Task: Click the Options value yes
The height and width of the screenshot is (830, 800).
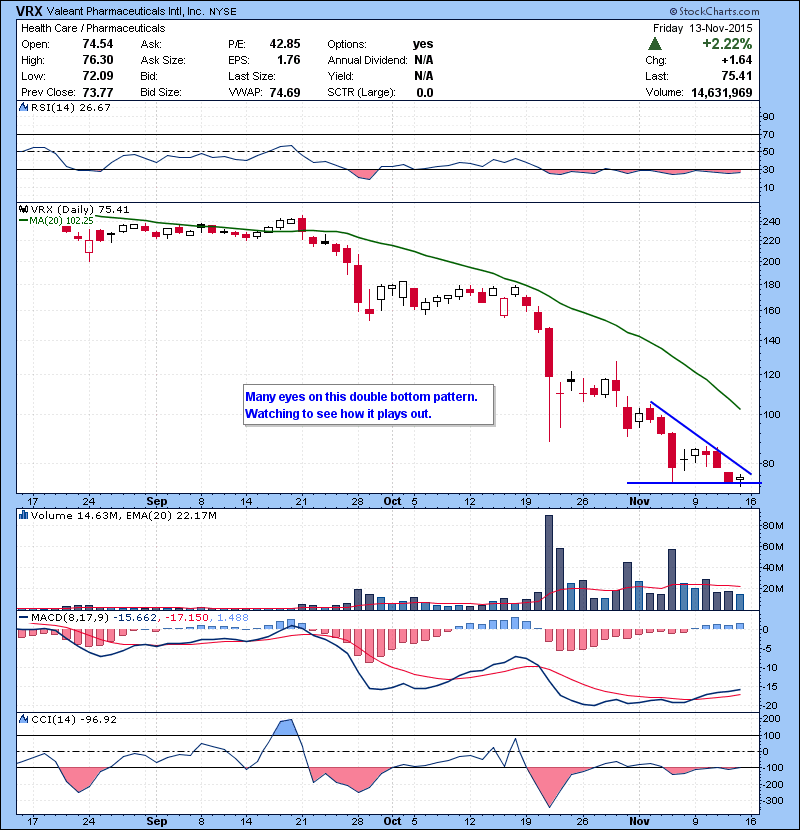Action: [423, 44]
